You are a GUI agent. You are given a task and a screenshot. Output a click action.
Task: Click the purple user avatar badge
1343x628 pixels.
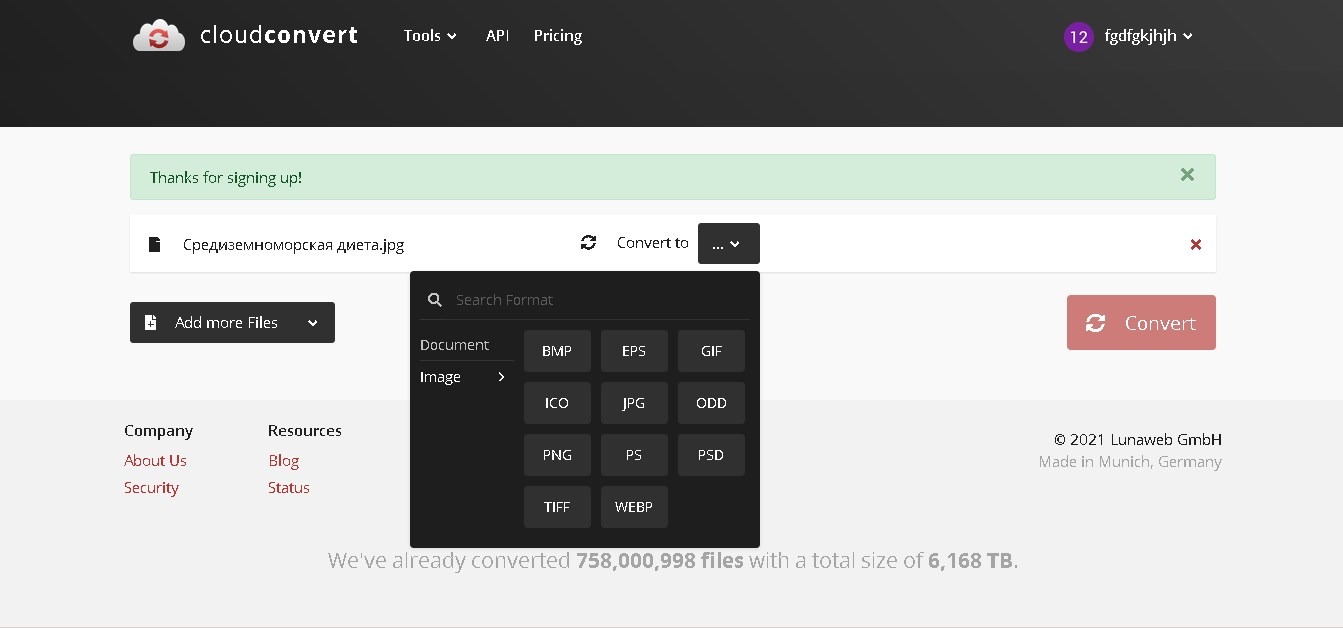[1078, 37]
